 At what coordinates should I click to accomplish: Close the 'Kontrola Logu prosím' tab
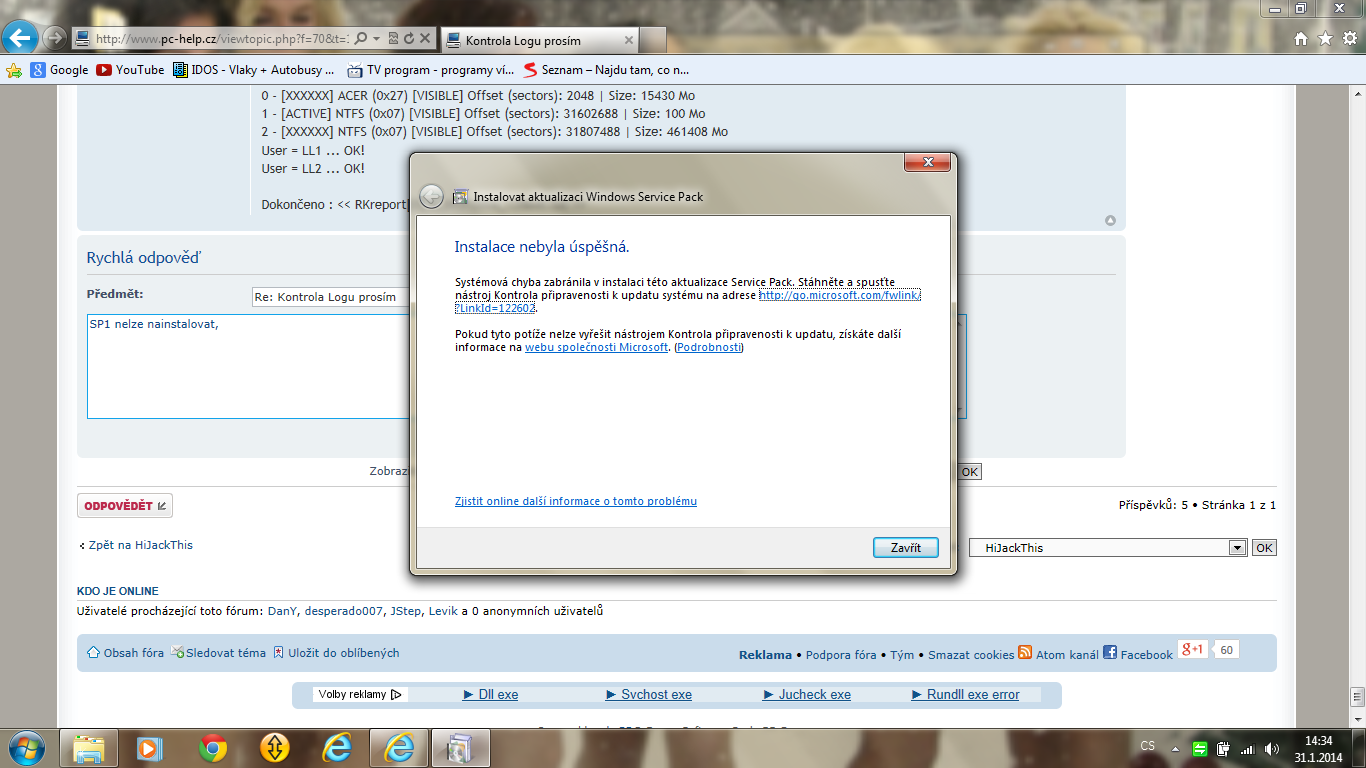(x=628, y=41)
